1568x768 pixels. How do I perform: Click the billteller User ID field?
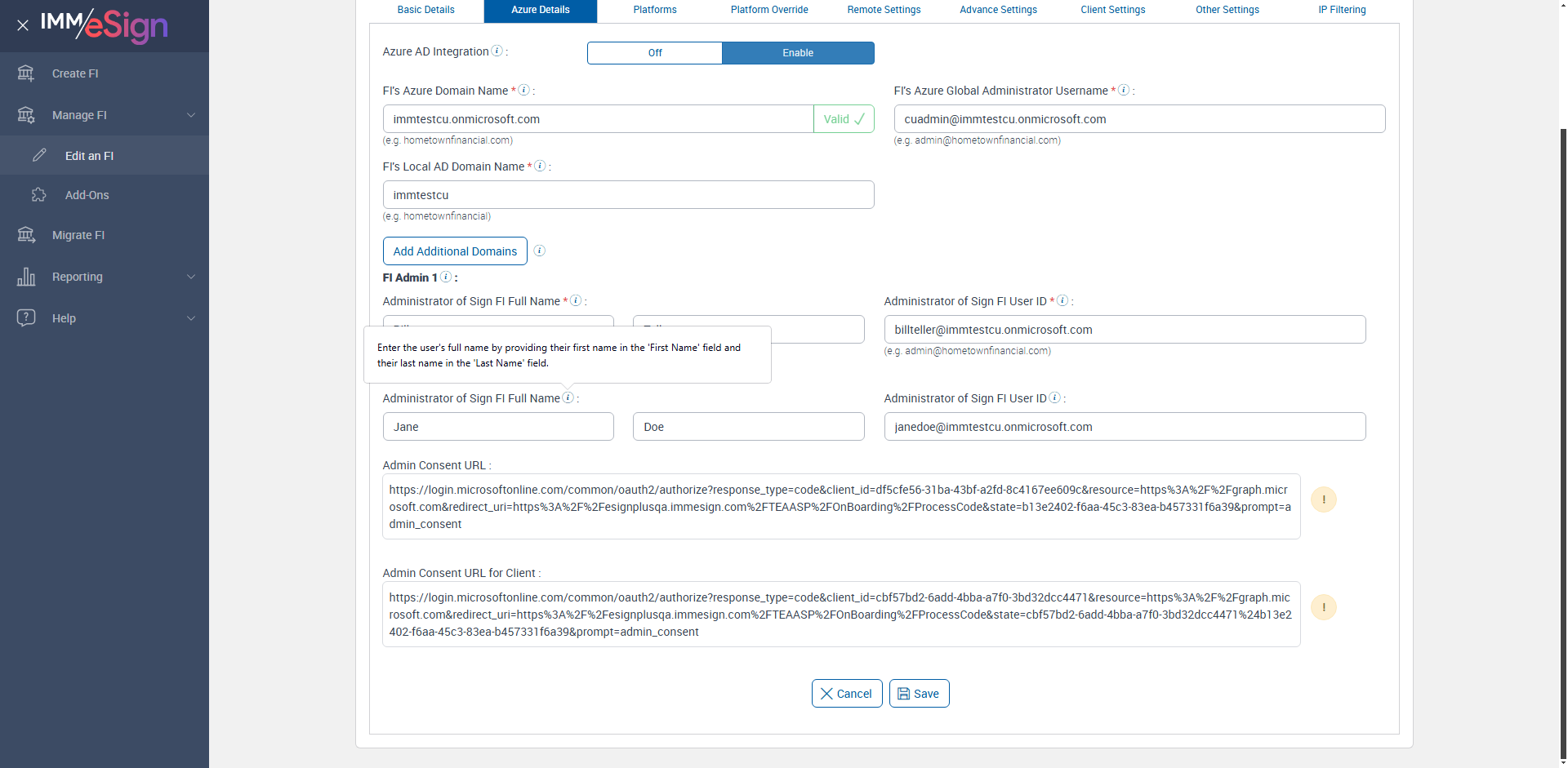tap(1125, 330)
